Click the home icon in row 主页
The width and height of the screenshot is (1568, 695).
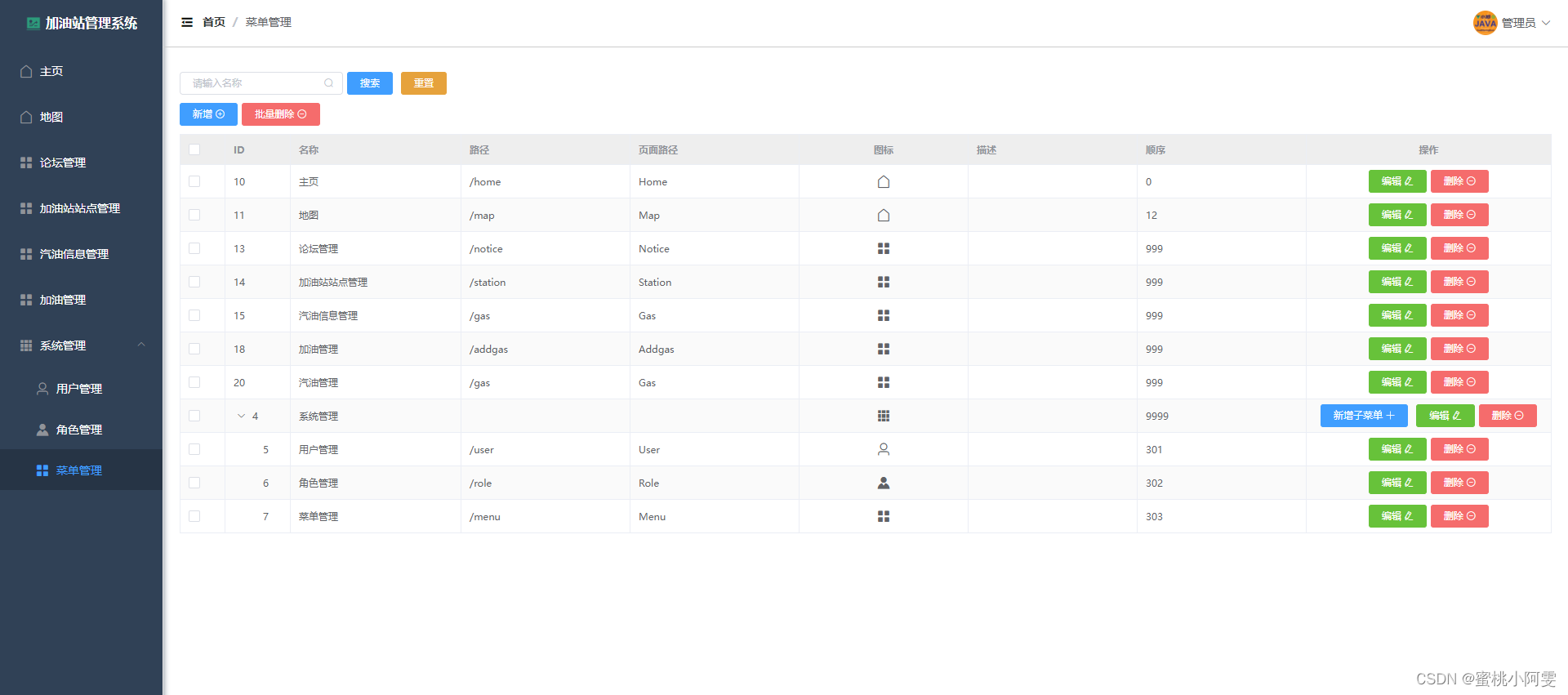pyautogui.click(x=884, y=182)
